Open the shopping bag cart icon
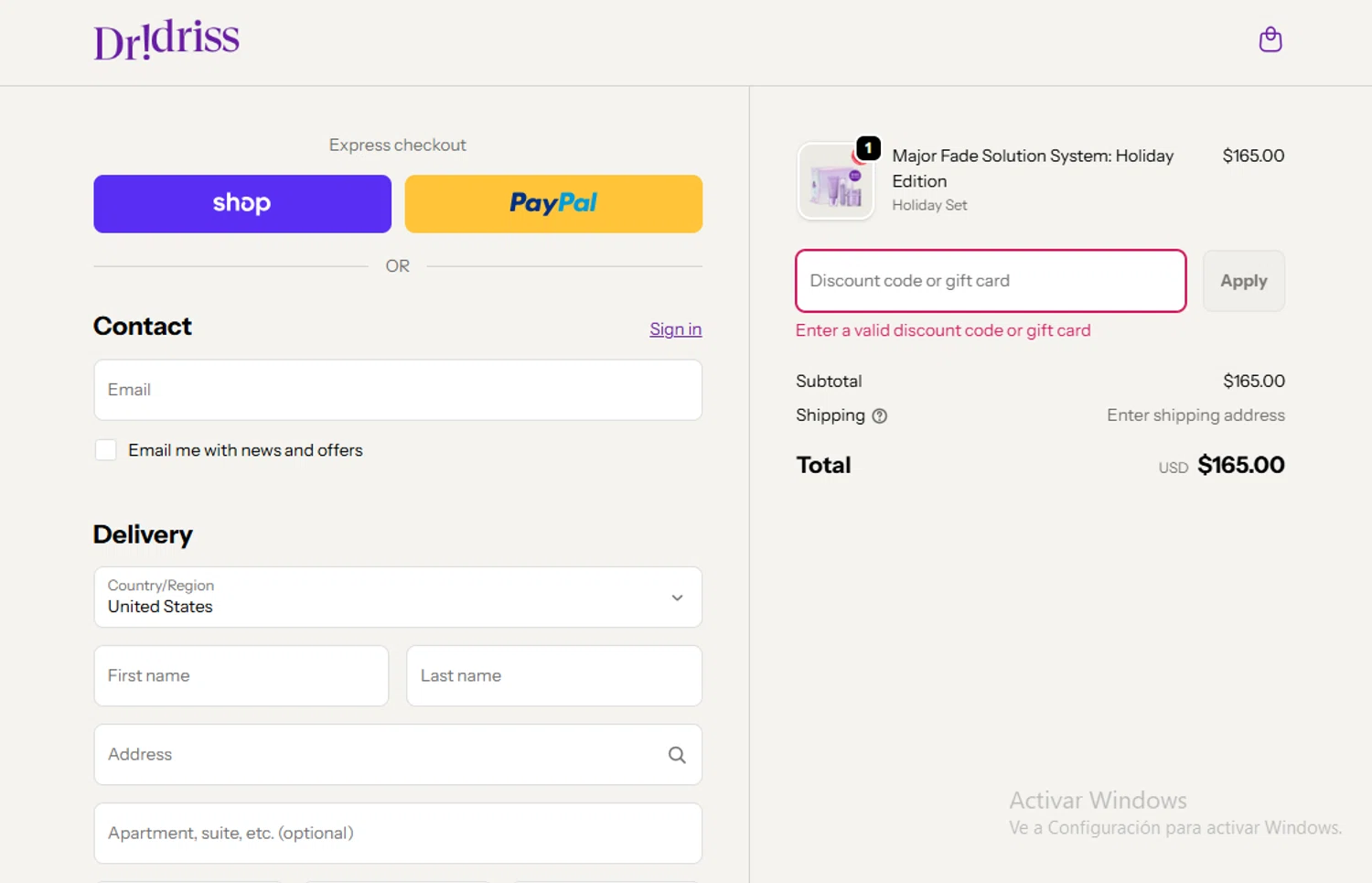 tap(1270, 39)
